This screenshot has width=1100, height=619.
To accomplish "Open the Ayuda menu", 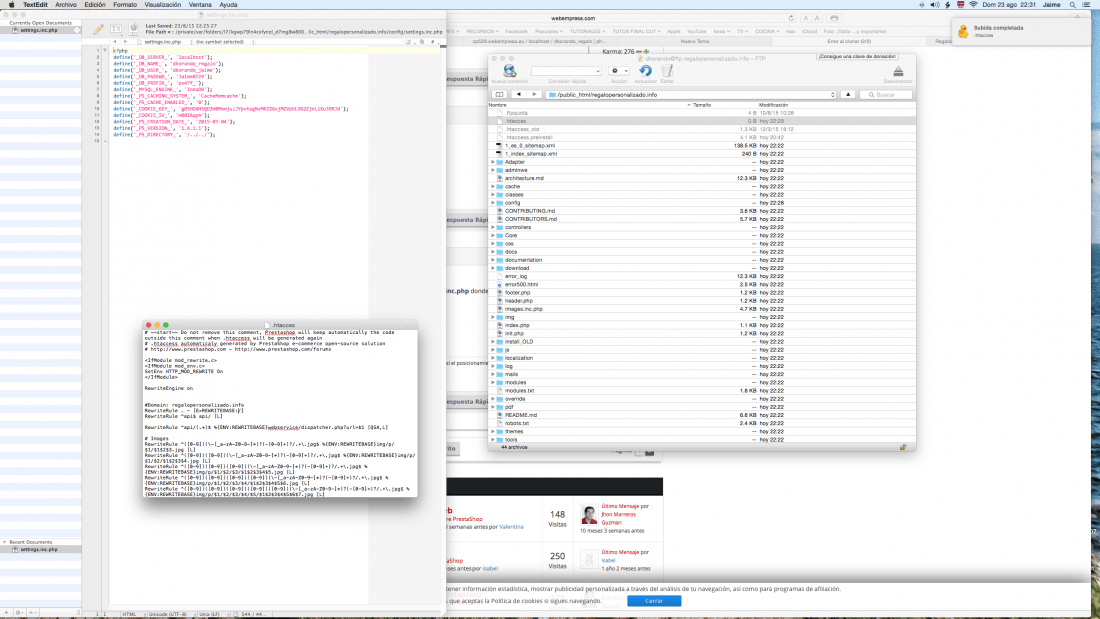I will (229, 5).
